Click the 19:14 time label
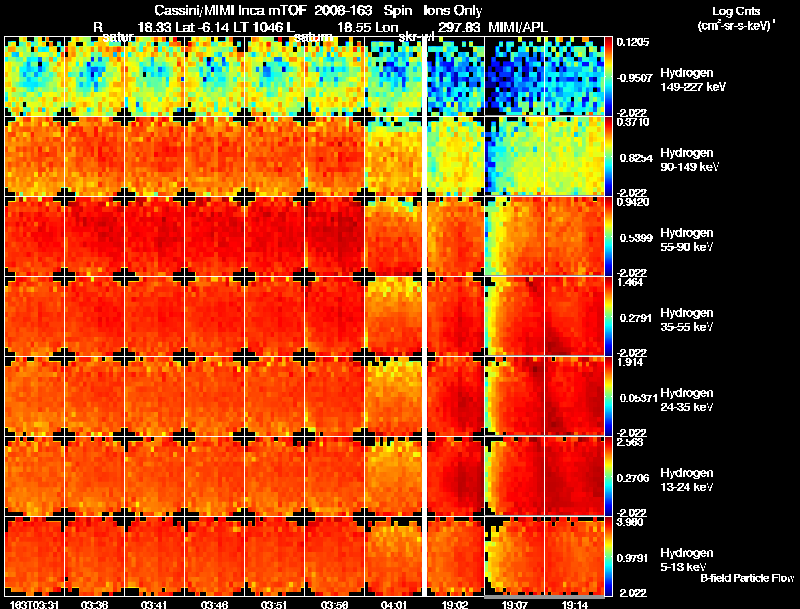This screenshot has height=609, width=800. point(574,604)
